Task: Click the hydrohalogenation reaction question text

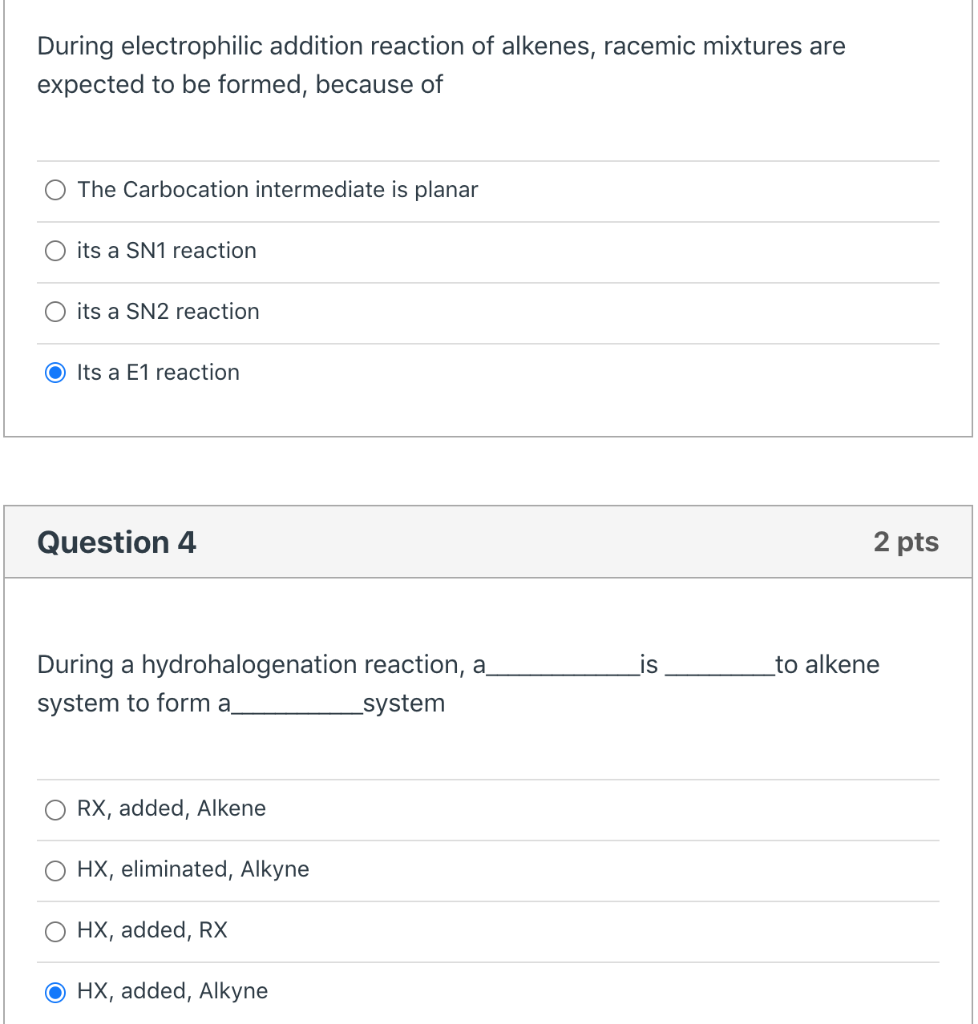Action: coord(458,684)
